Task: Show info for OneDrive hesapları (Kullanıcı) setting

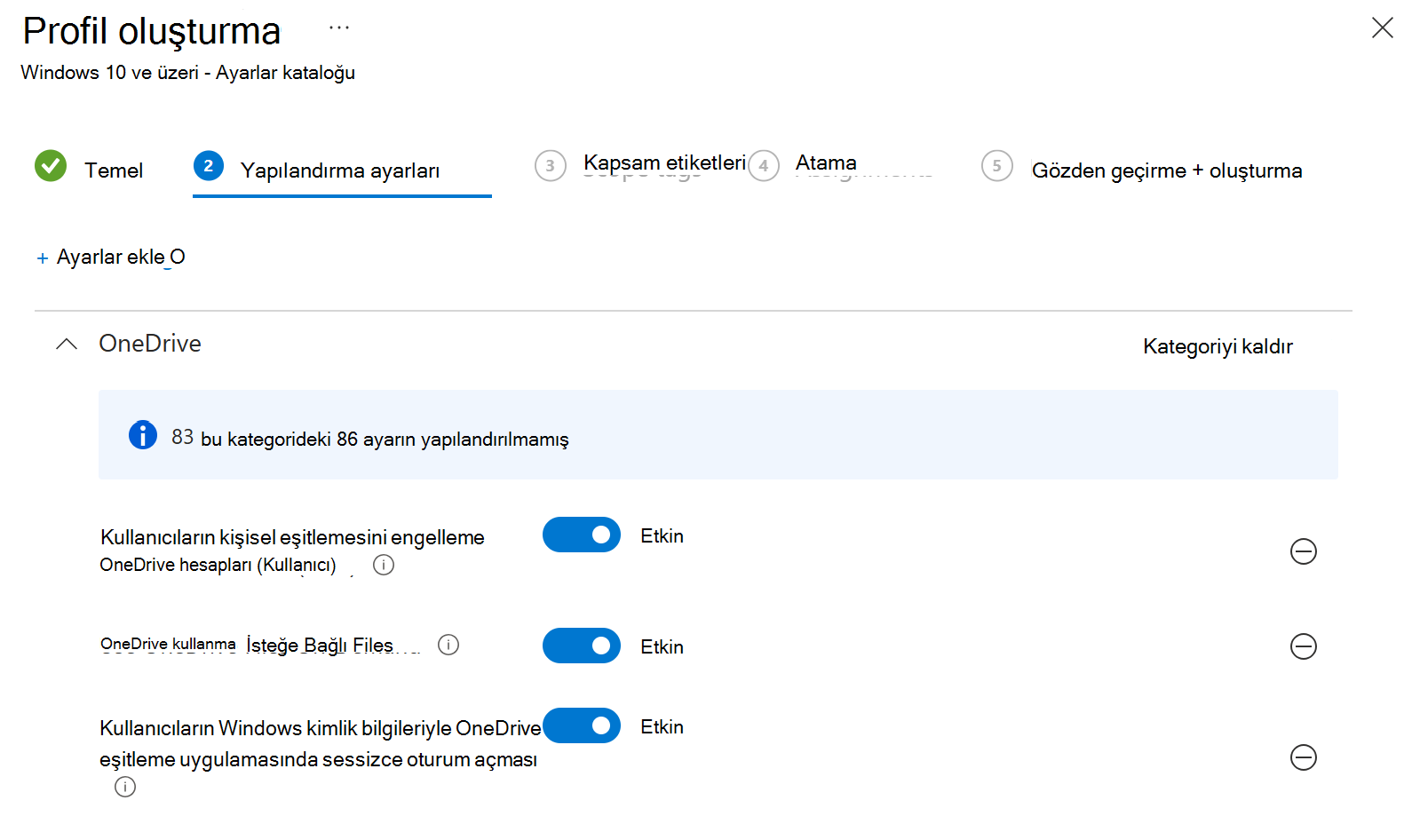Action: [x=384, y=565]
